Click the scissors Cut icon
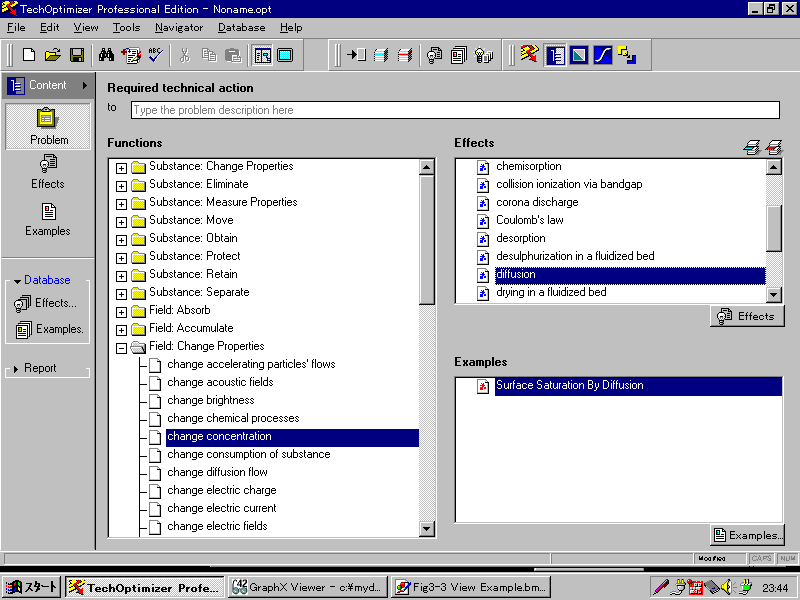This screenshot has width=800, height=600. pos(185,55)
